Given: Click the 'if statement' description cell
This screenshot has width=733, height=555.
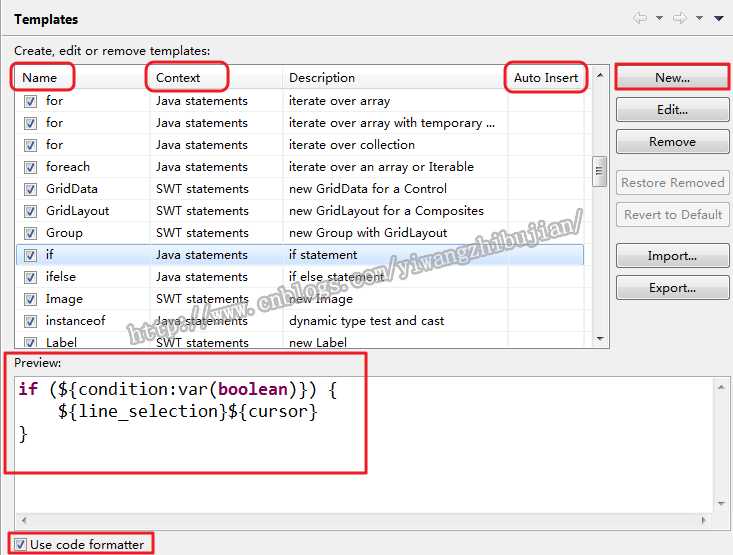Looking at the screenshot, I should (323, 255).
